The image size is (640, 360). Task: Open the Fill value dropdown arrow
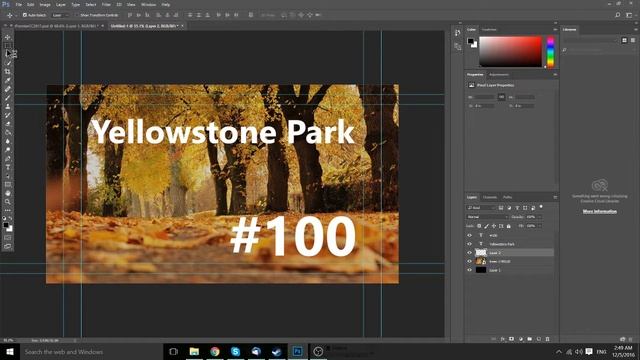click(540, 226)
